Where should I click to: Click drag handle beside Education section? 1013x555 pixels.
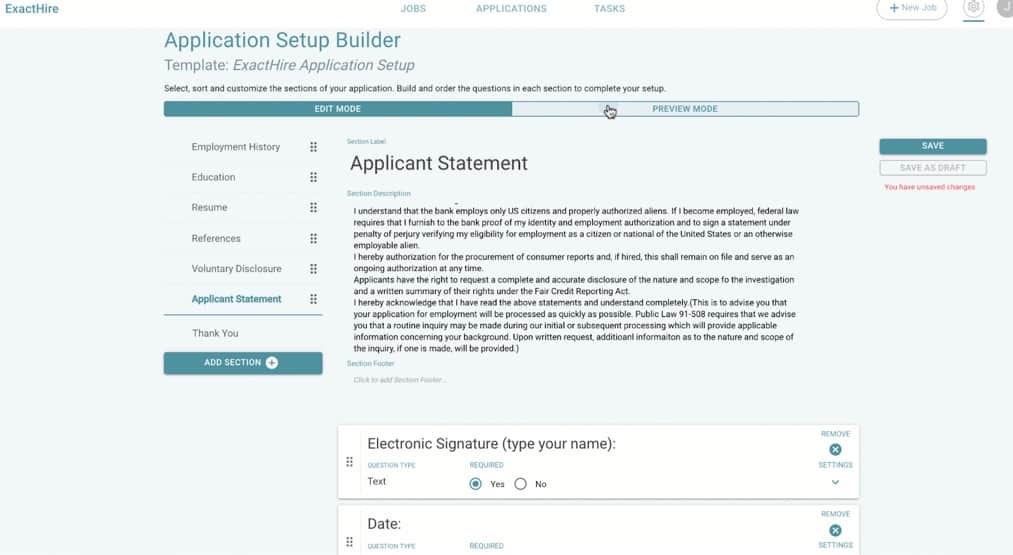click(x=313, y=177)
